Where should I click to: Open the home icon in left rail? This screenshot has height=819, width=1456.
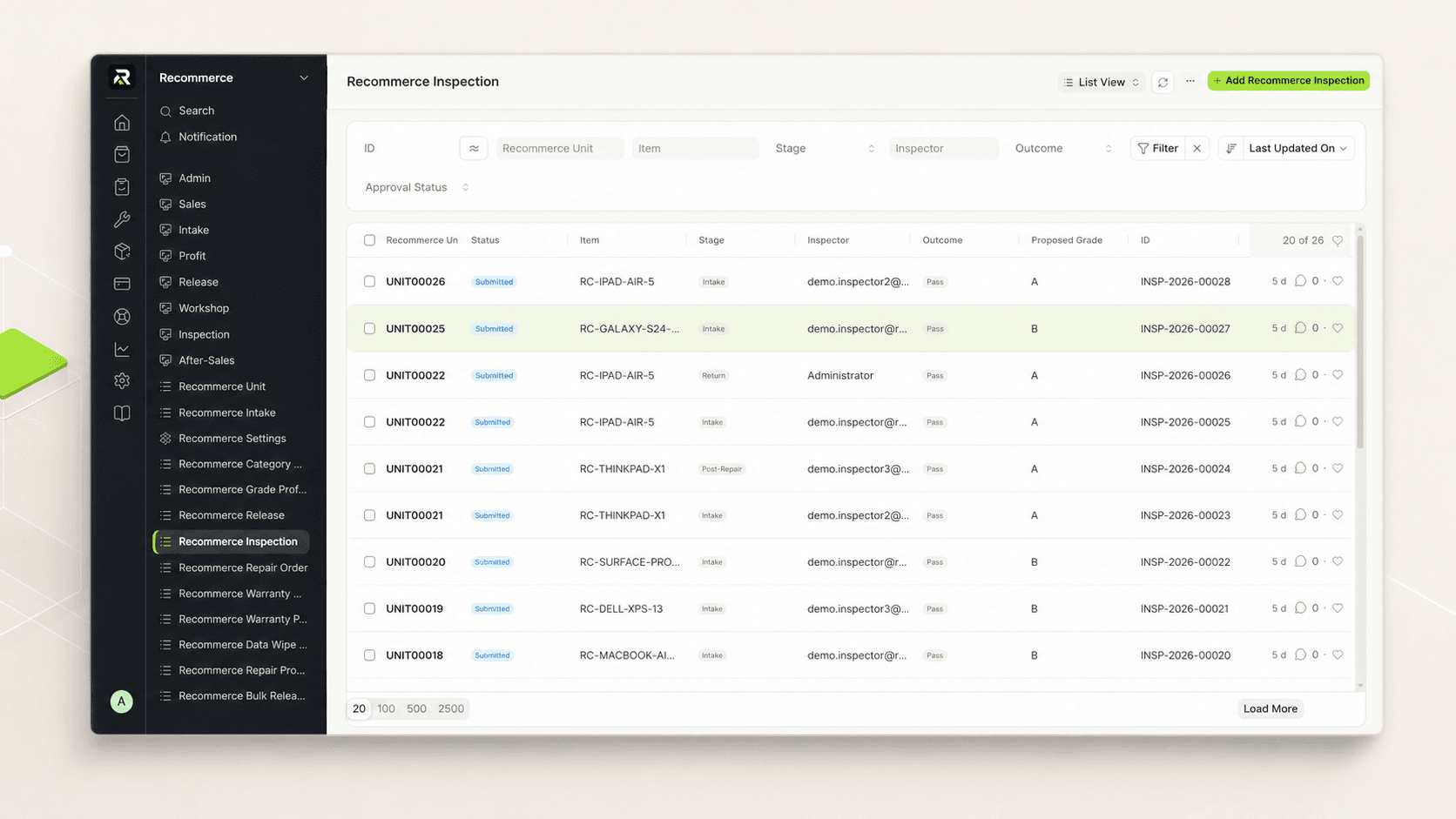(x=122, y=123)
